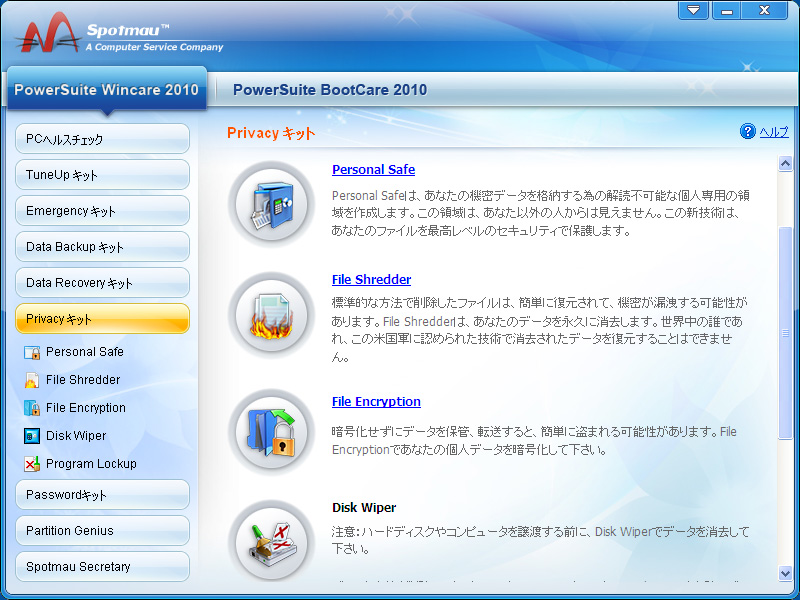Open the Personal Safe hyperlink
Screen dimensions: 800x600
pyautogui.click(x=373, y=170)
